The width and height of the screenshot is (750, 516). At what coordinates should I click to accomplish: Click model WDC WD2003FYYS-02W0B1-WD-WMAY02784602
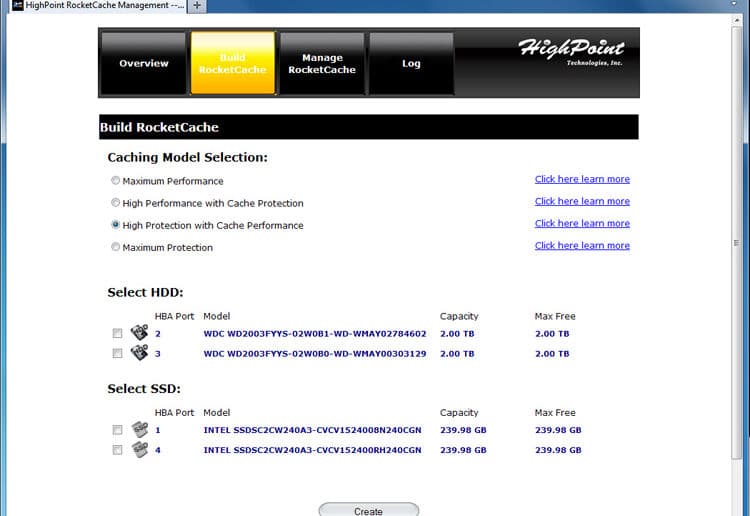coord(315,334)
